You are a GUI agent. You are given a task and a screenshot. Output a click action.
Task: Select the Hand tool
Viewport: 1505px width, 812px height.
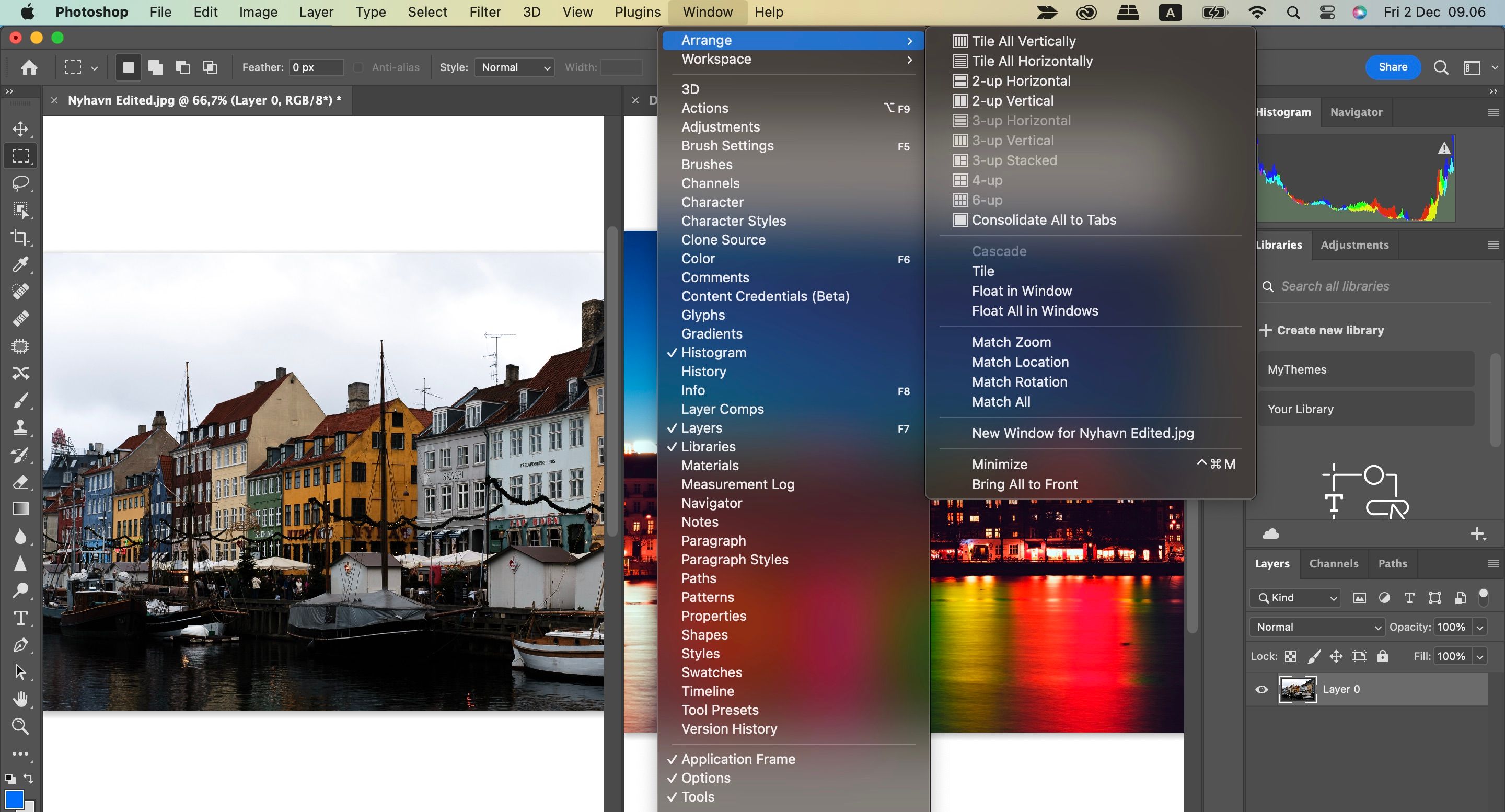(x=20, y=699)
